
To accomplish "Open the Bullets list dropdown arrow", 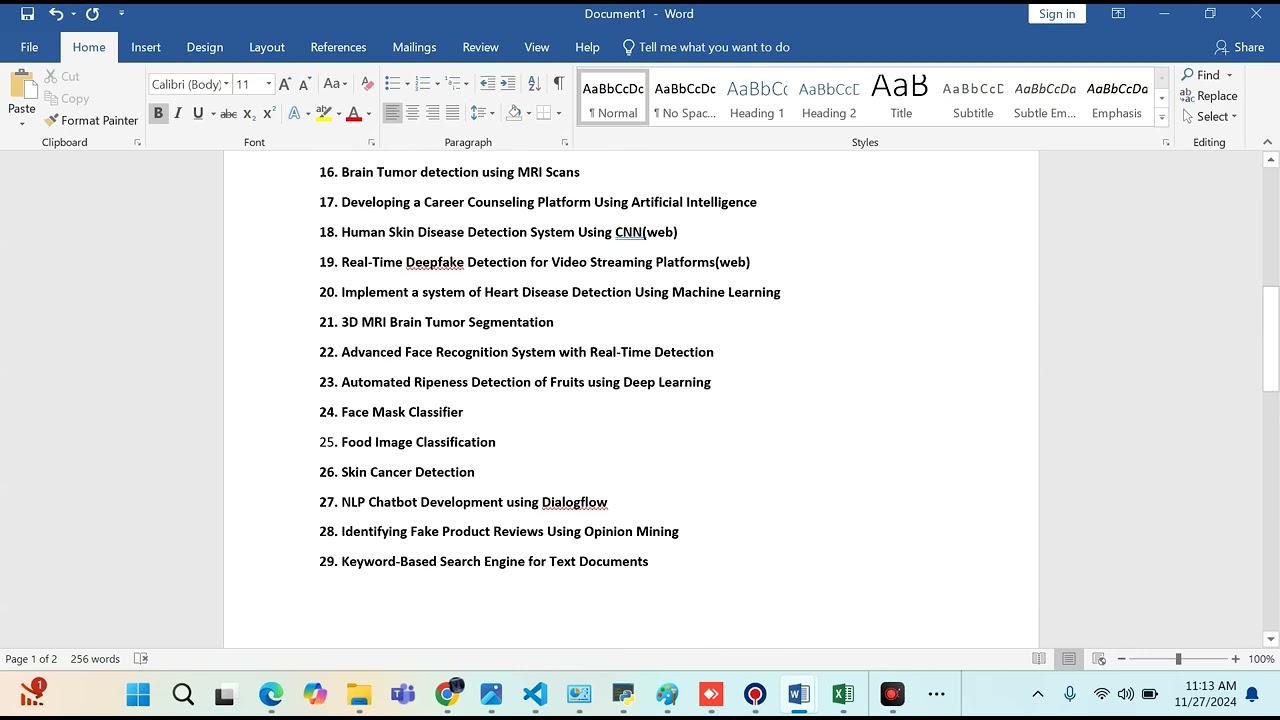I will coord(408,84).
